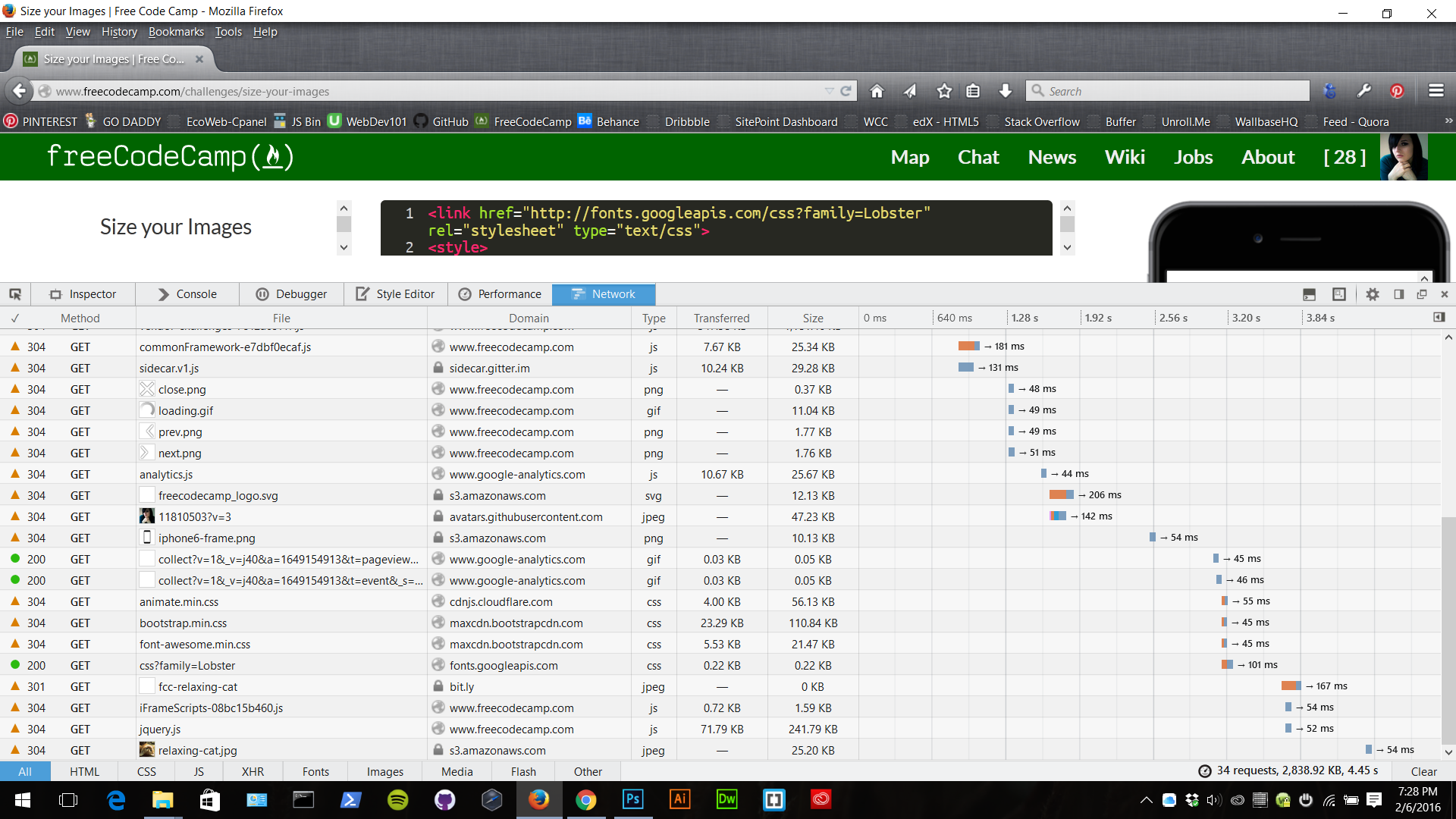The image size is (1456, 819).
Task: Go back with the back arrow
Action: tap(19, 91)
